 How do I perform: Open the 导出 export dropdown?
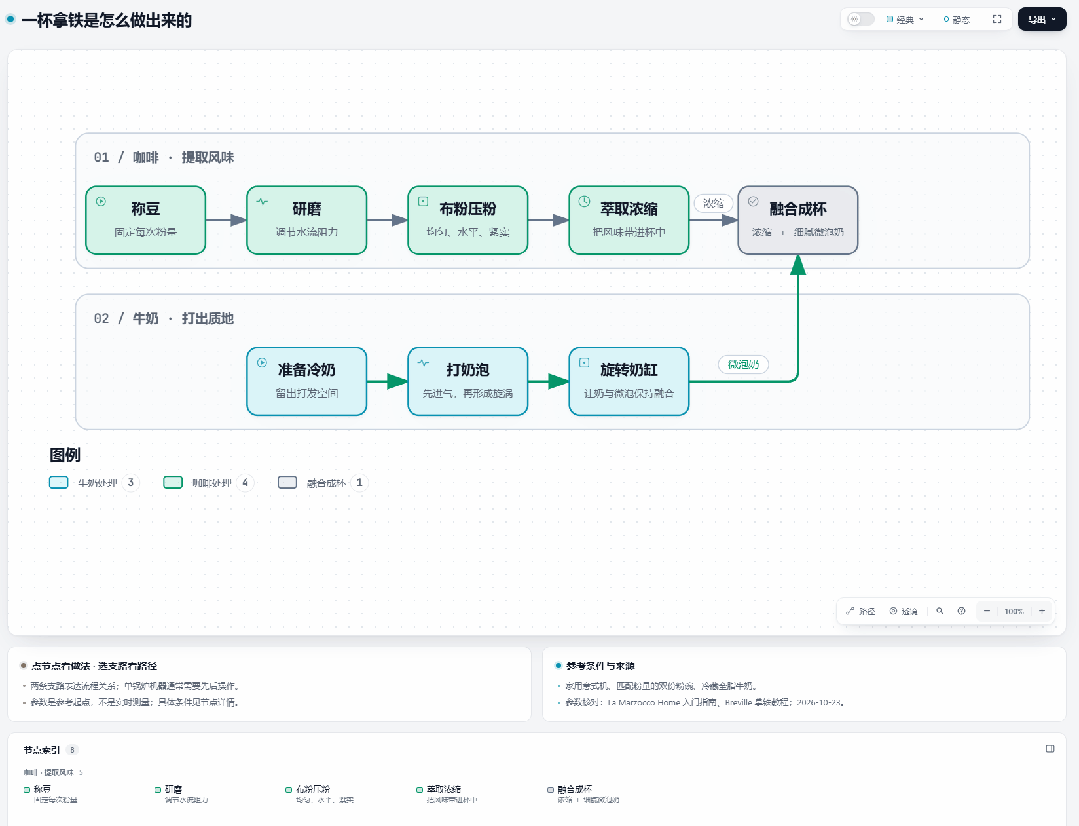click(1042, 19)
